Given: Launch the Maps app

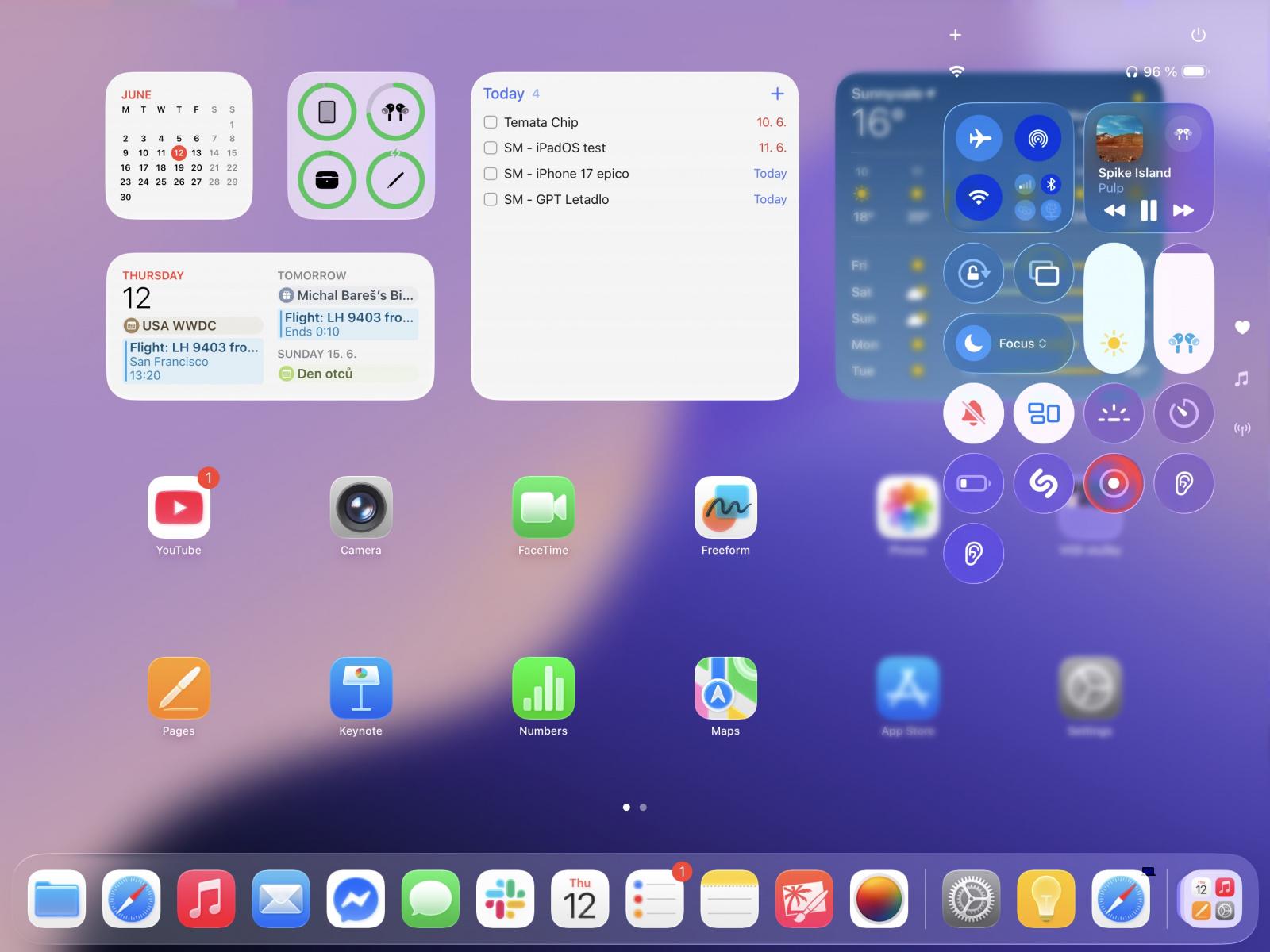Looking at the screenshot, I should [725, 689].
